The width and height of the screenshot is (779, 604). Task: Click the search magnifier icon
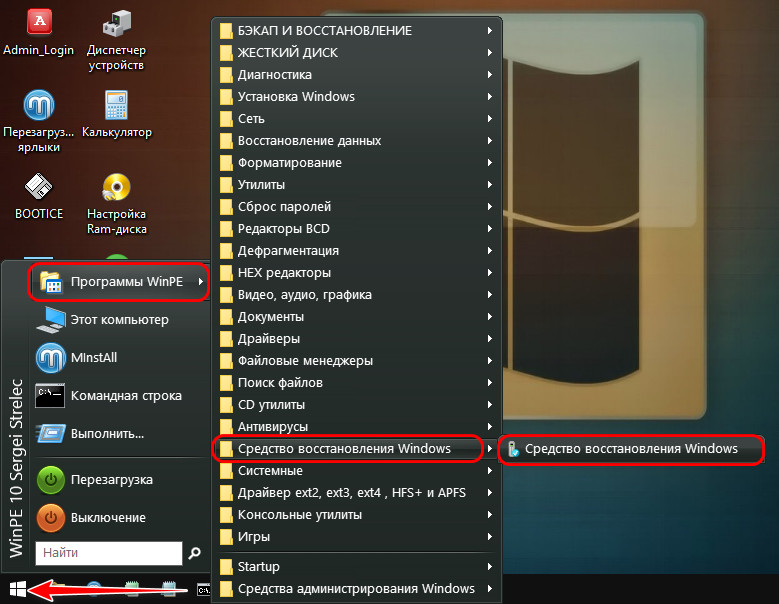[x=194, y=553]
